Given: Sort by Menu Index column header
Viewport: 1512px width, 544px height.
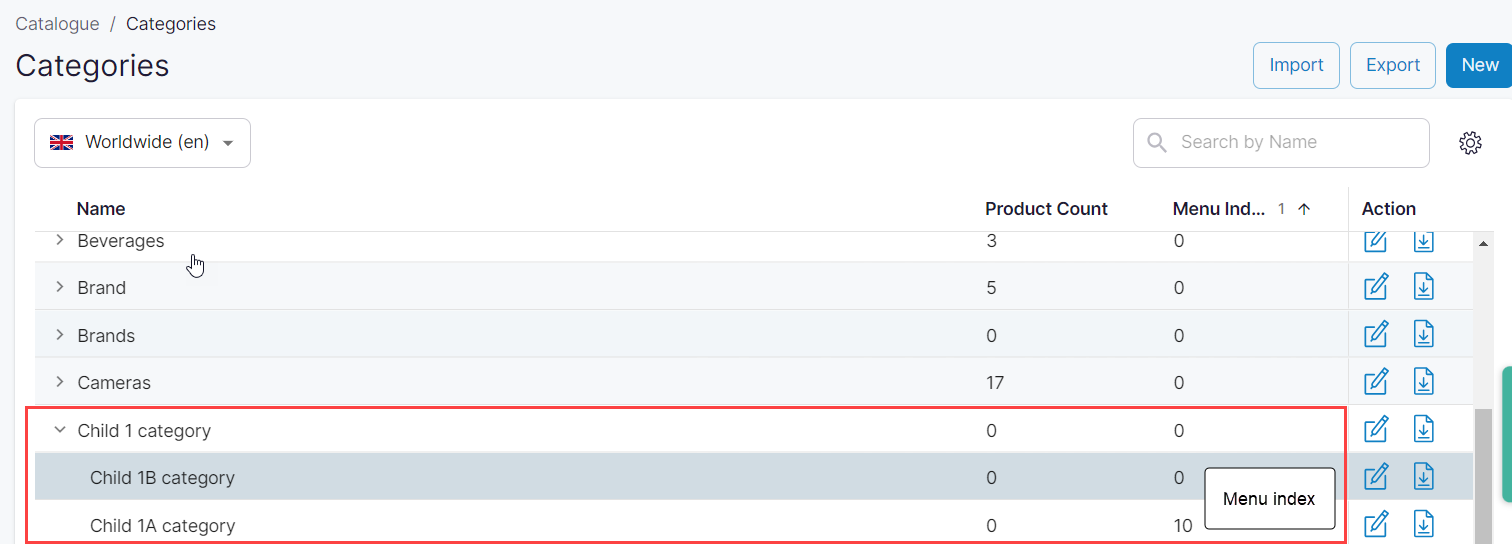Looking at the screenshot, I should pyautogui.click(x=1216, y=209).
